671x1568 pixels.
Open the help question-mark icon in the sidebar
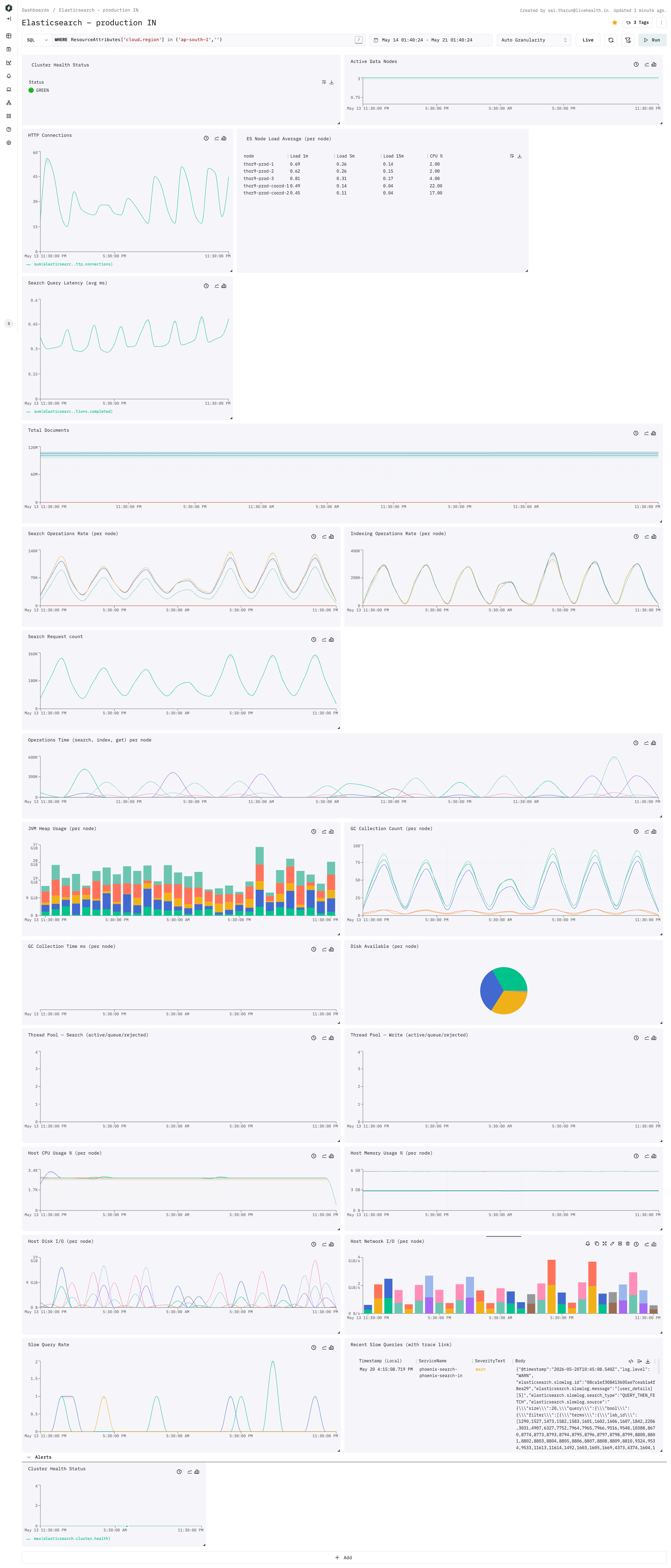[8, 130]
